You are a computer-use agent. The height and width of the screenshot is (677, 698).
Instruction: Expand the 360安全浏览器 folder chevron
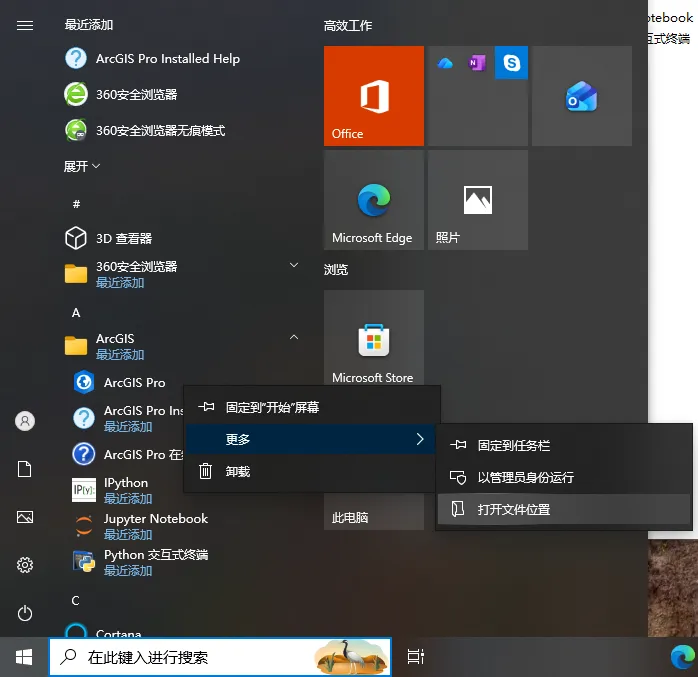pyautogui.click(x=294, y=265)
